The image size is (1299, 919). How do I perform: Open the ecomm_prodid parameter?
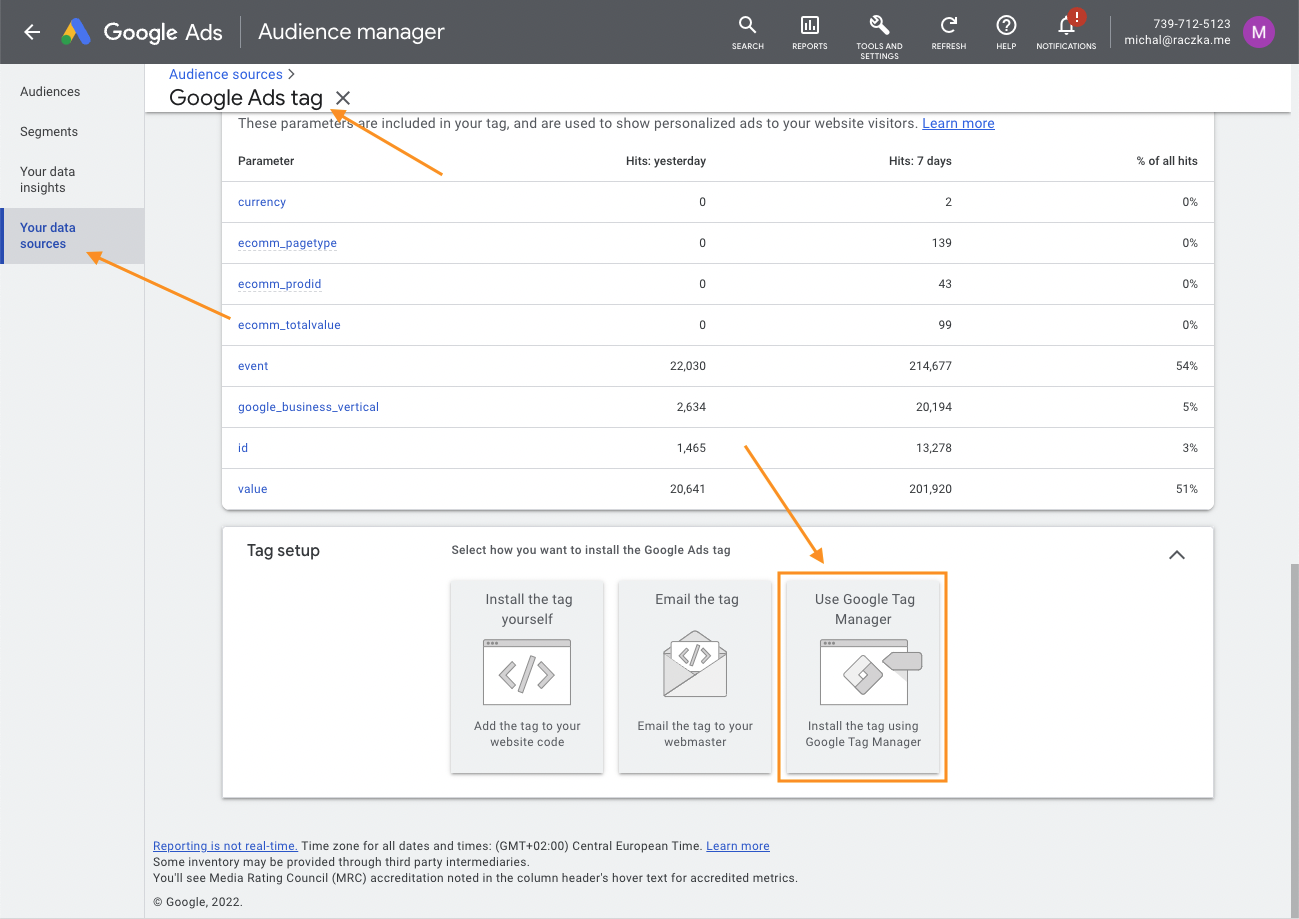tap(279, 284)
